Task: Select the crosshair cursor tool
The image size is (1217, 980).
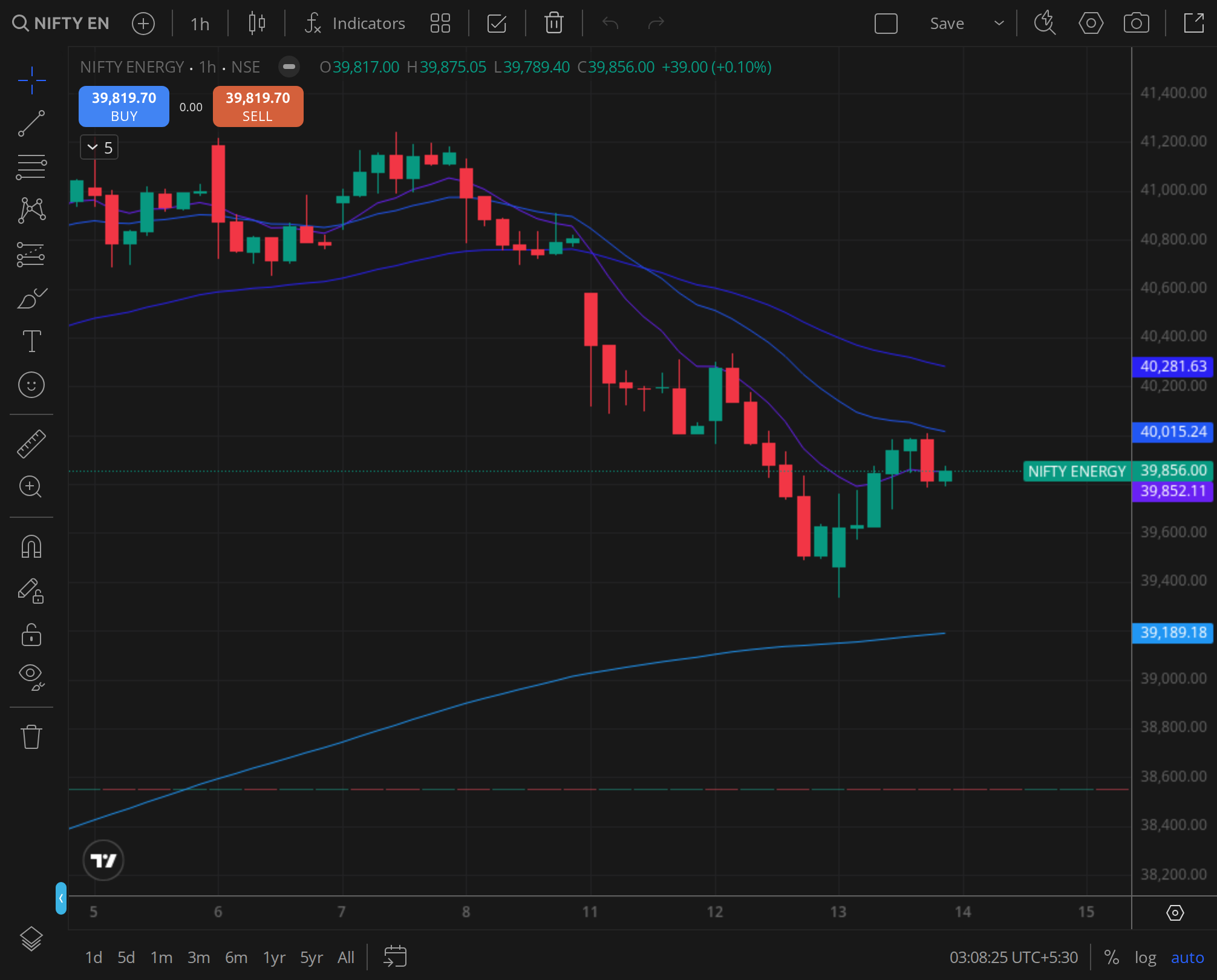Action: 31,80
